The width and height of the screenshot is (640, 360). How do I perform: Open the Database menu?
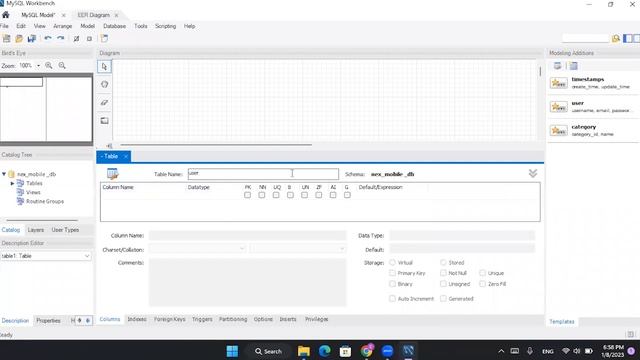[114, 26]
